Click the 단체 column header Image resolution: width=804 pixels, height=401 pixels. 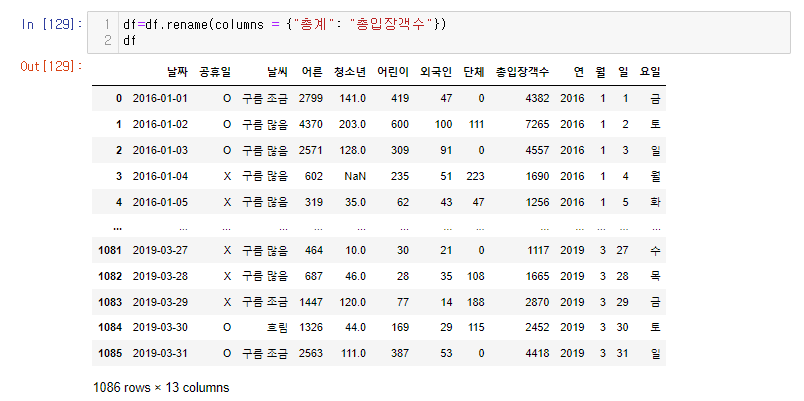[473, 72]
